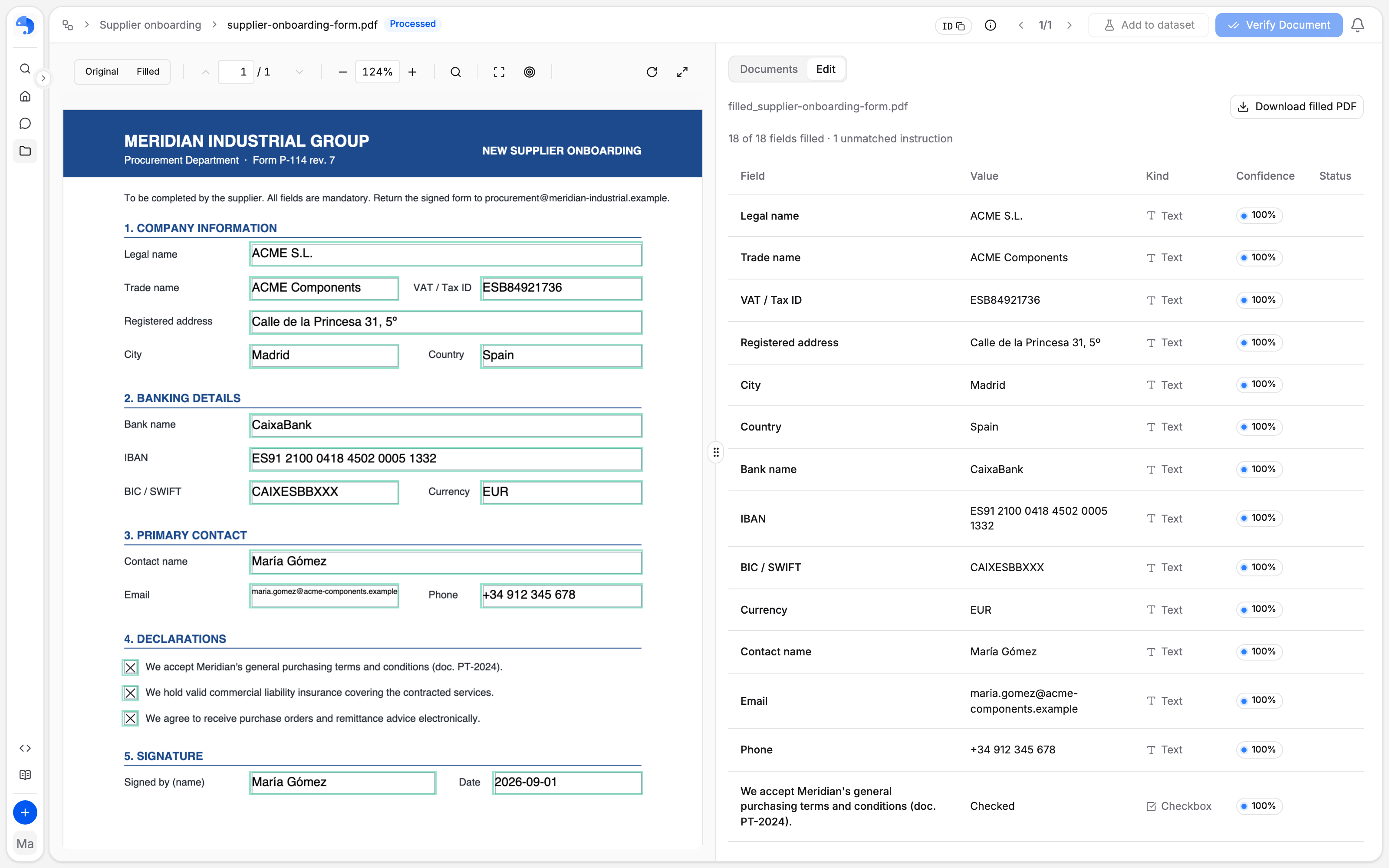Click the Download filled PDF button
1389x868 pixels.
[1297, 107]
